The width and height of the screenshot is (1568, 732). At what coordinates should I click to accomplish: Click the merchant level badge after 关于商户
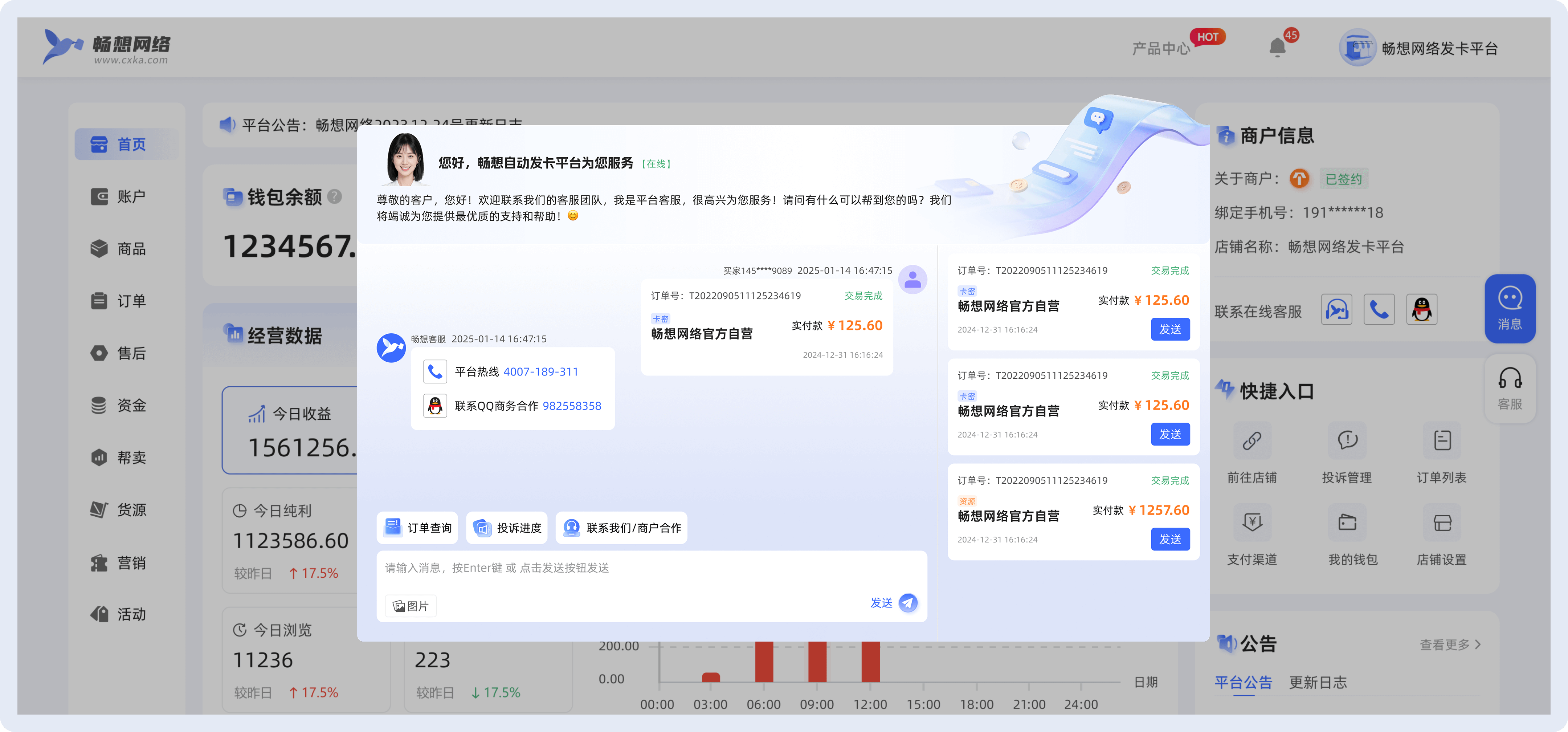coord(1299,178)
